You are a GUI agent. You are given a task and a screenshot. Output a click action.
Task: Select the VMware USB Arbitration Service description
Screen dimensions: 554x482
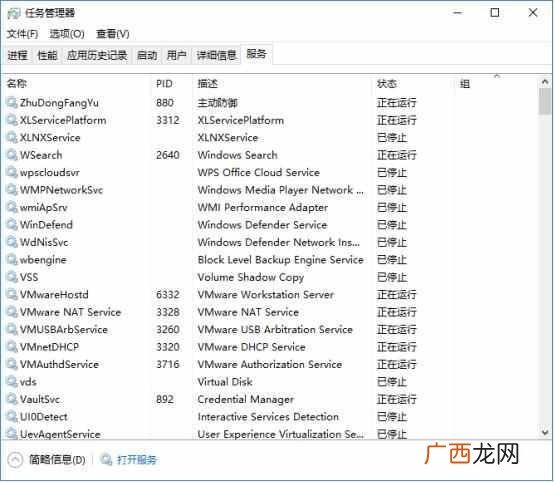click(x=275, y=329)
